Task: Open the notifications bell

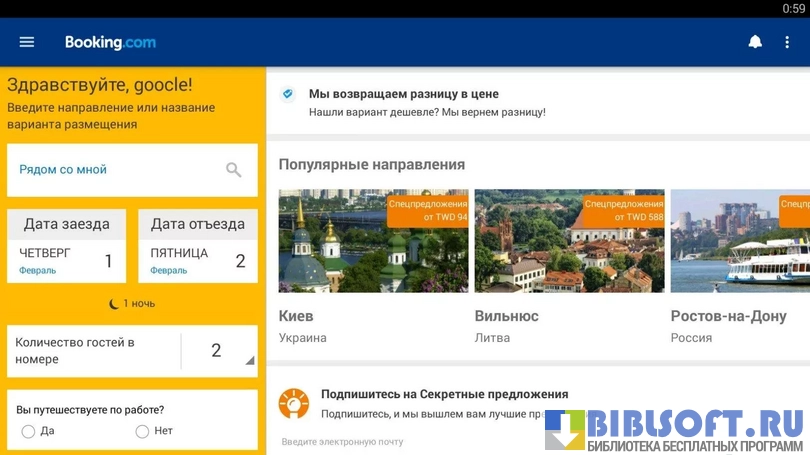Action: (x=755, y=42)
